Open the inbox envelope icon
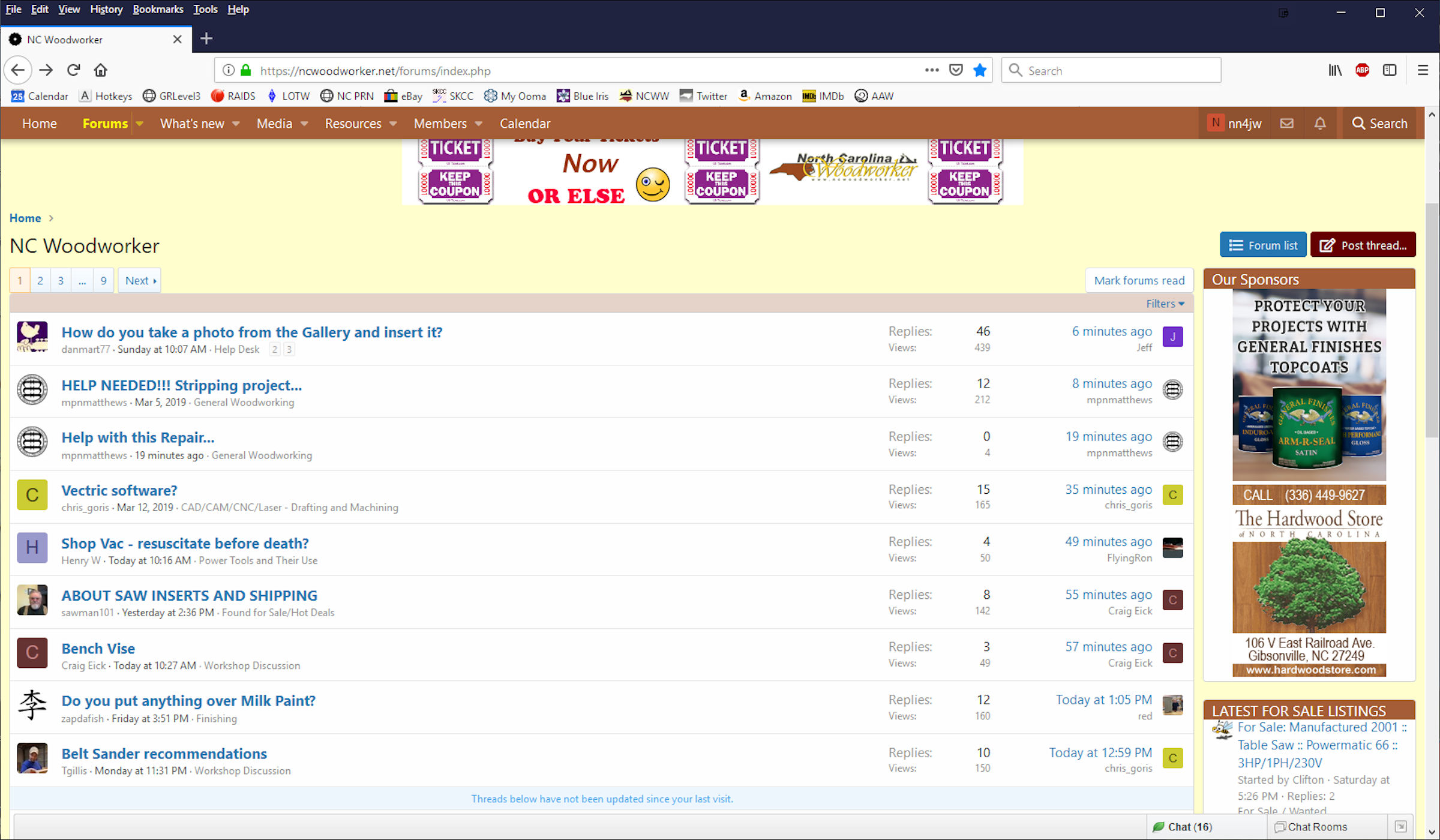1440x840 pixels. coord(1286,124)
